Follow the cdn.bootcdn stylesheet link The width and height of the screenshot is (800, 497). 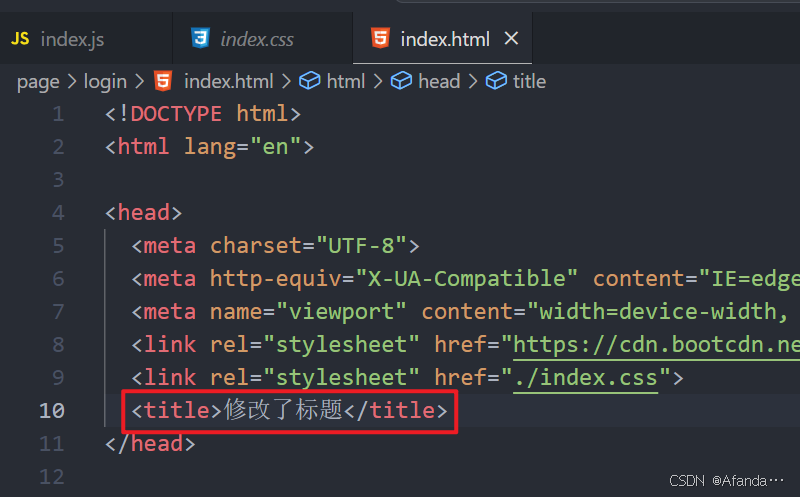click(x=656, y=345)
